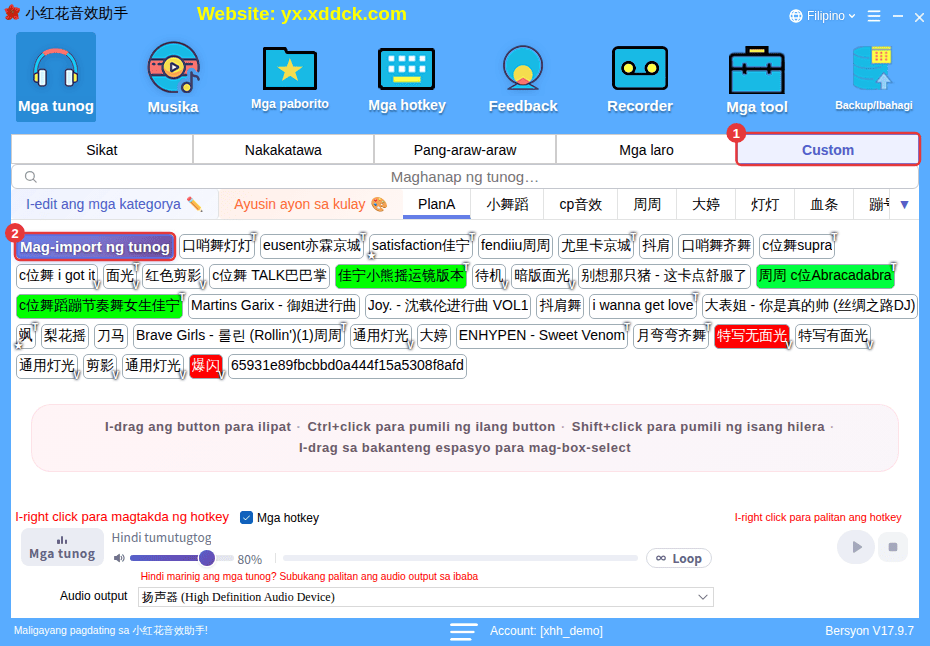Play the 月弯弯齐舞 sound
The width and height of the screenshot is (930, 646).
671,335
